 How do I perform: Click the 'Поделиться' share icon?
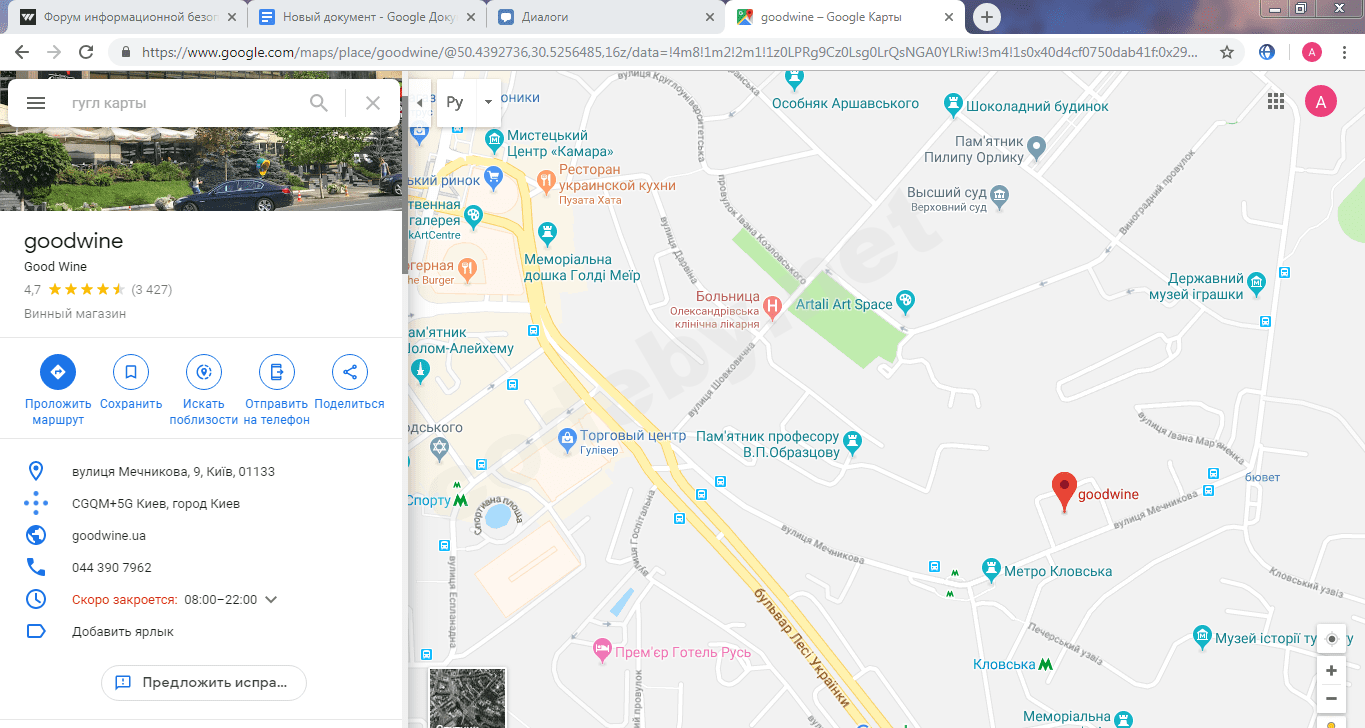click(350, 372)
